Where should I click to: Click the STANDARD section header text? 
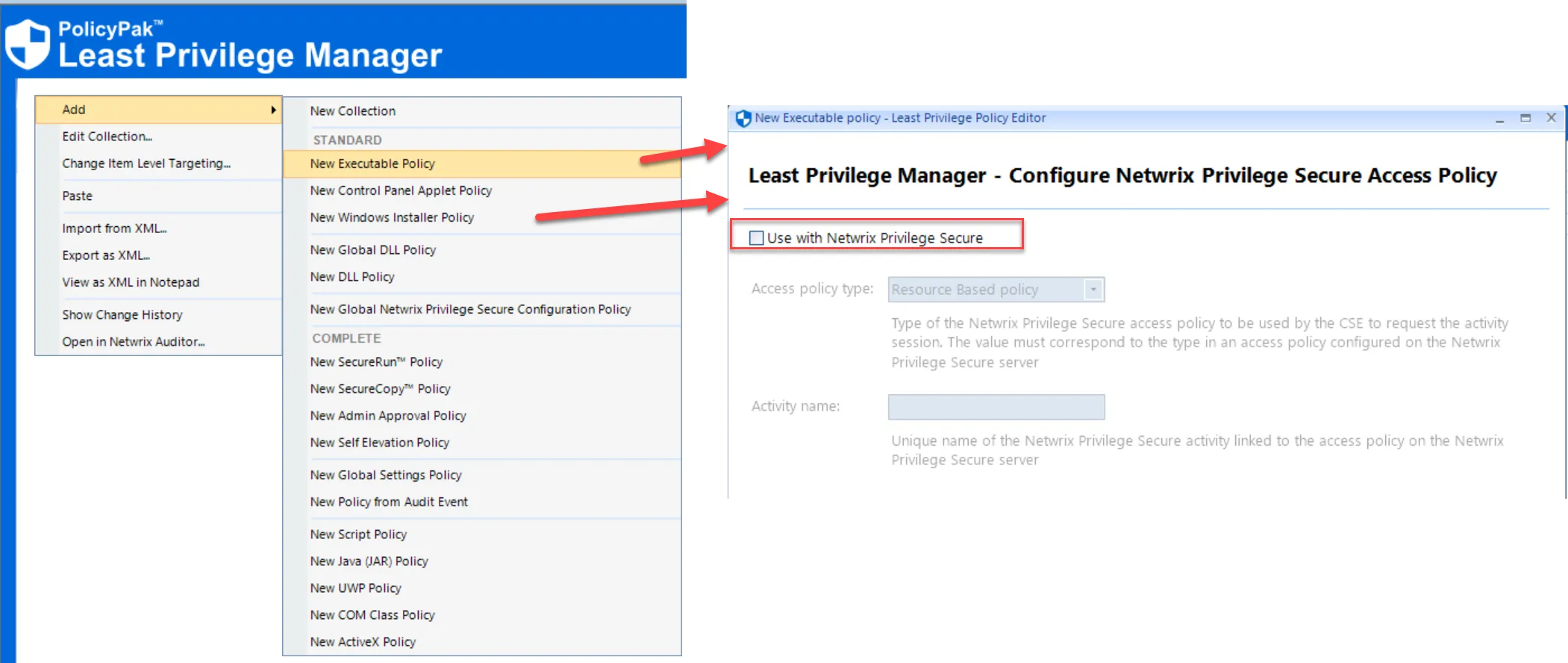(347, 140)
